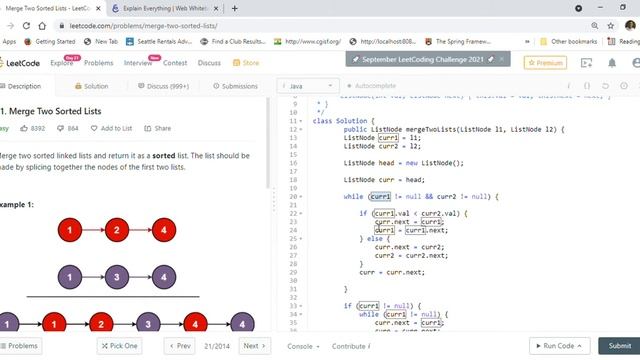Close the September LeetCoding Challenge banner
The height and width of the screenshot is (360, 640).
click(502, 59)
